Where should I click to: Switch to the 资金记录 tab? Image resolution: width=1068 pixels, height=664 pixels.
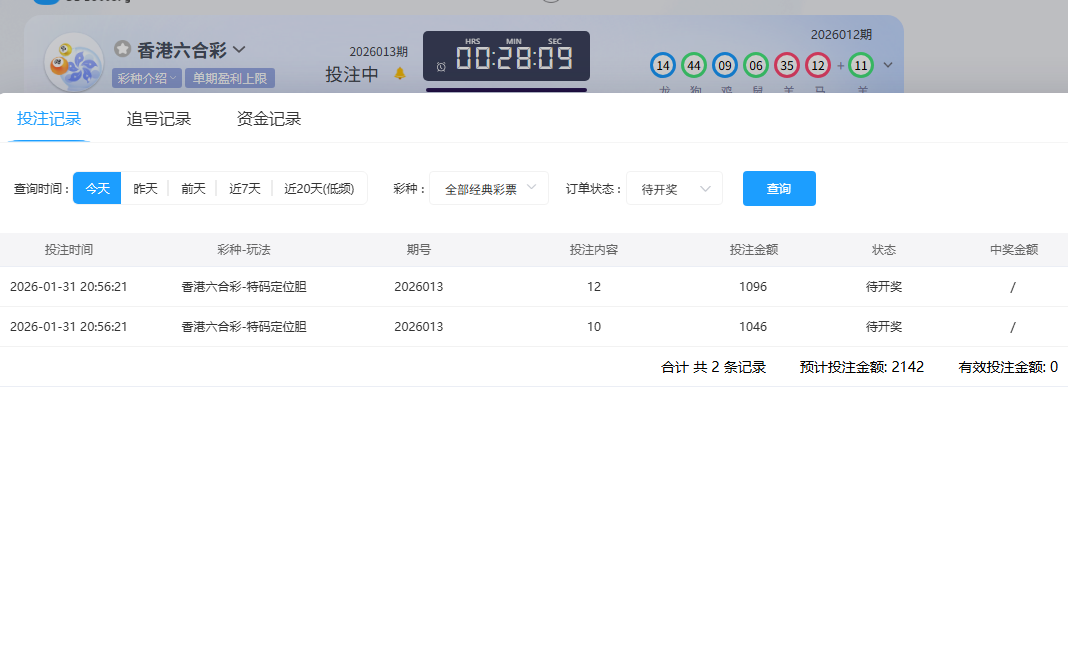269,119
